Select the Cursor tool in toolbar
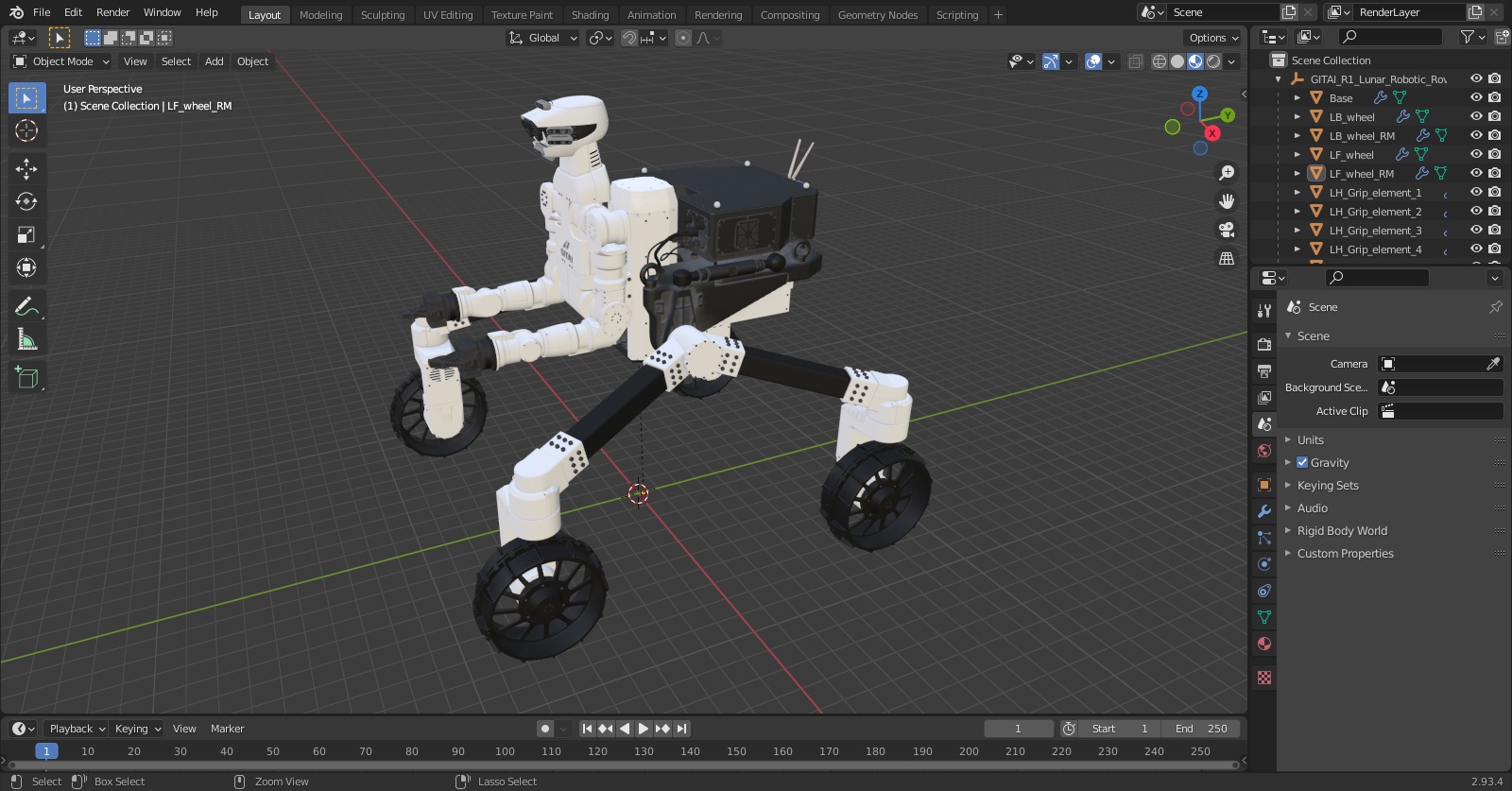Viewport: 1512px width, 791px height. (26, 131)
